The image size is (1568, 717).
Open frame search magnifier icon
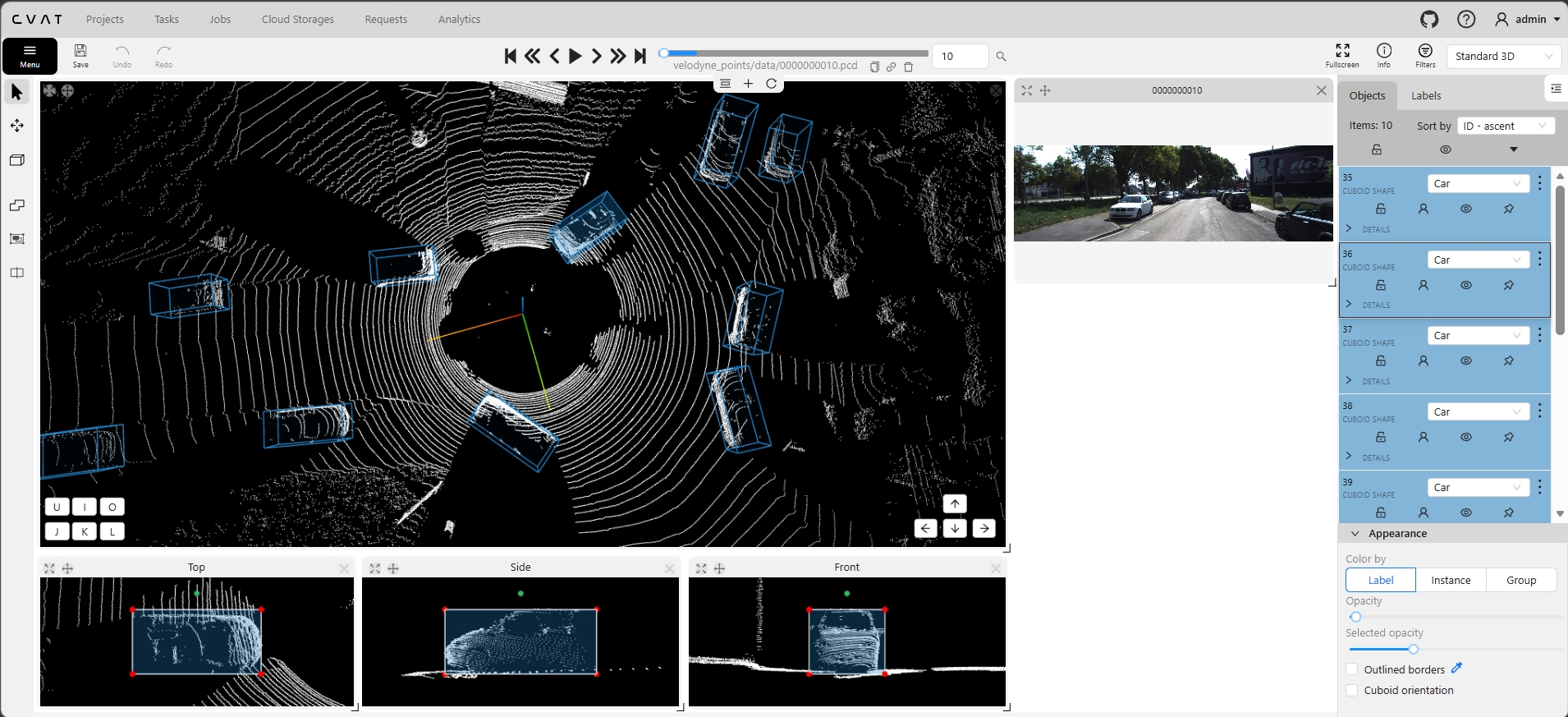(x=1001, y=57)
